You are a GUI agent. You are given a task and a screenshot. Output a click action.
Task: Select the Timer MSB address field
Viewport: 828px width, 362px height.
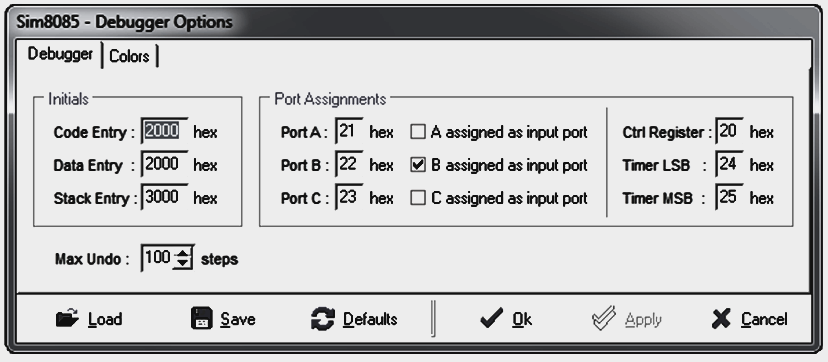(x=730, y=197)
